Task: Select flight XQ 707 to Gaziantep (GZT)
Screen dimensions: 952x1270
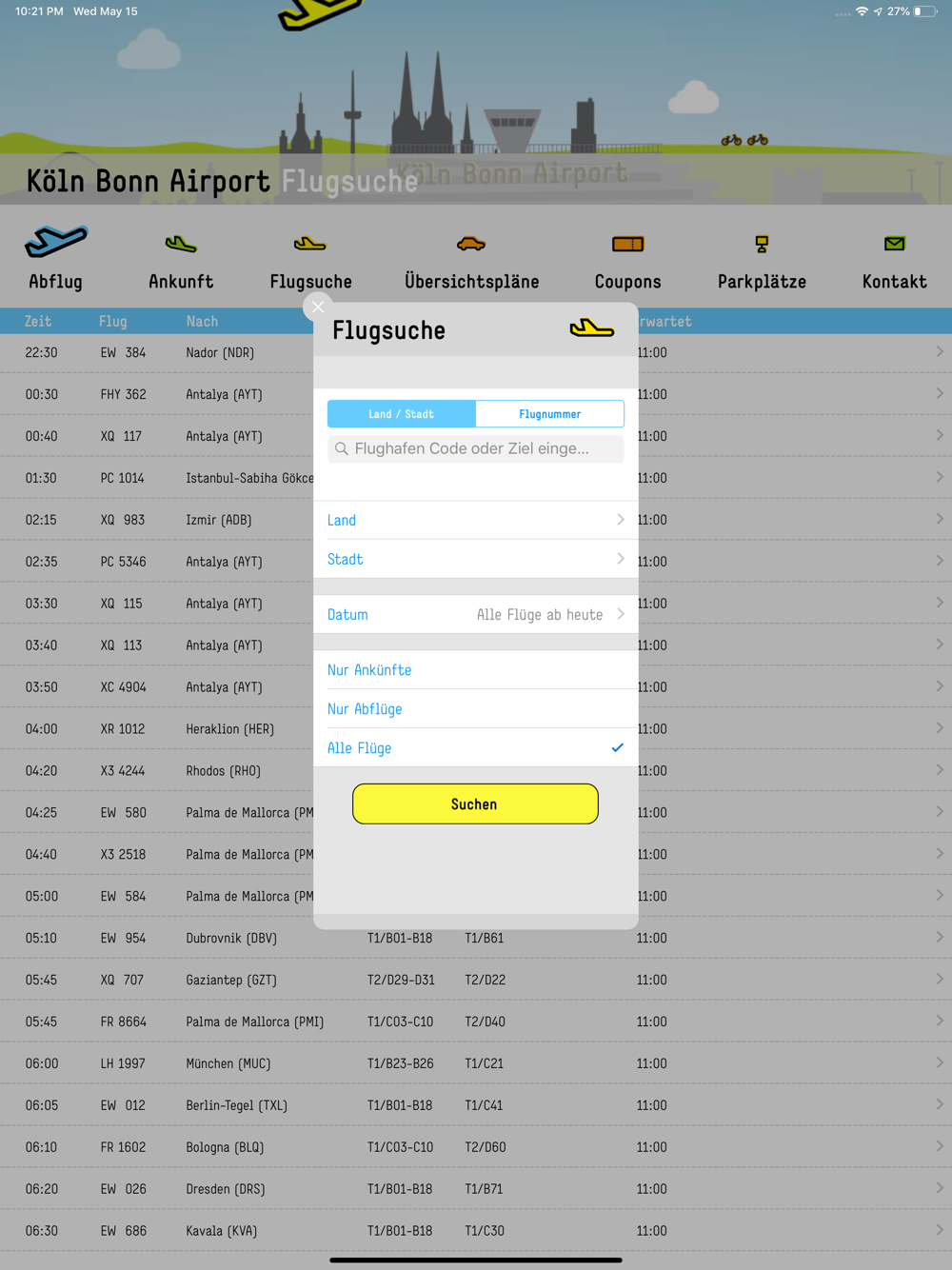Action: 476,980
